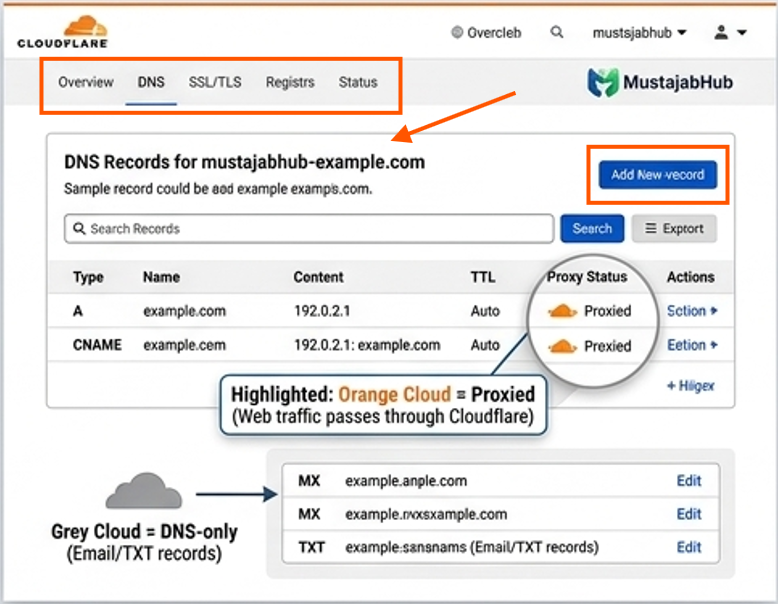
Task: Click orange cloud in A record row
Action: 562,311
